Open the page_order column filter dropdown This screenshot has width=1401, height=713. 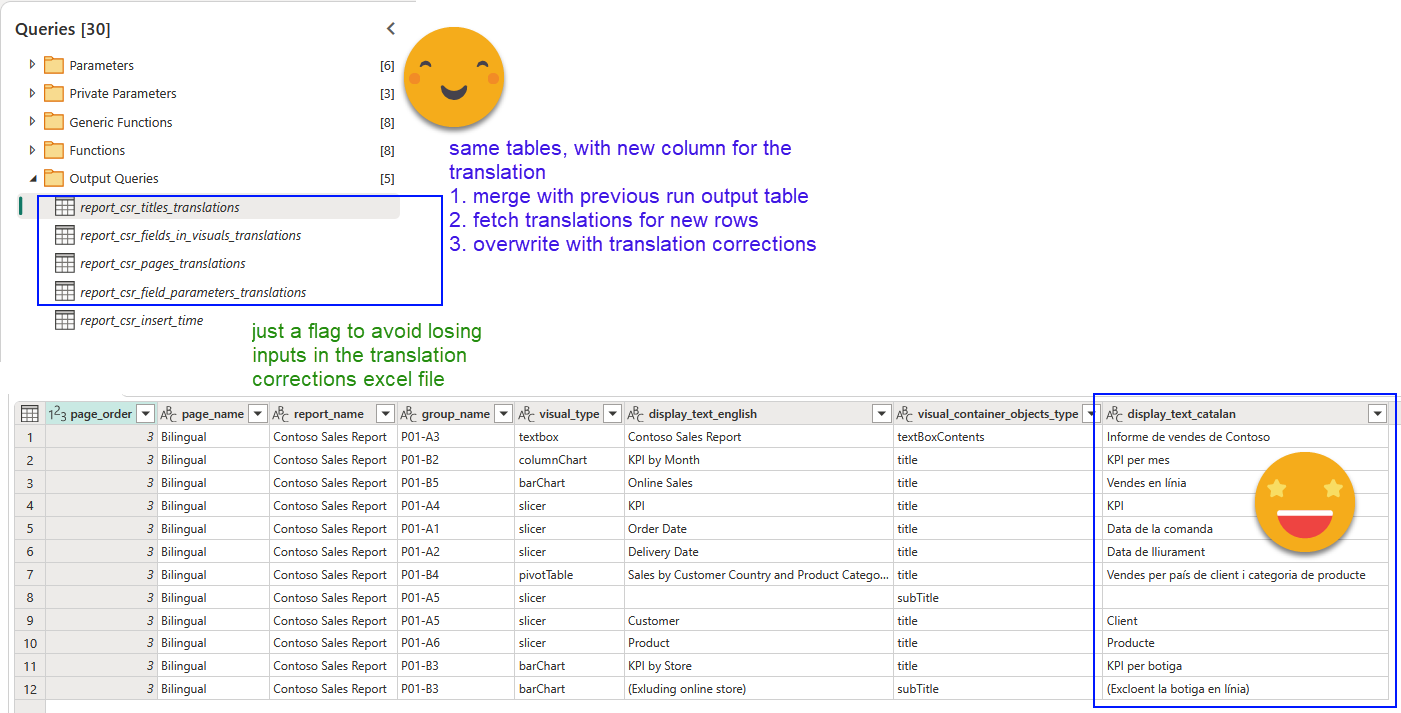click(146, 414)
